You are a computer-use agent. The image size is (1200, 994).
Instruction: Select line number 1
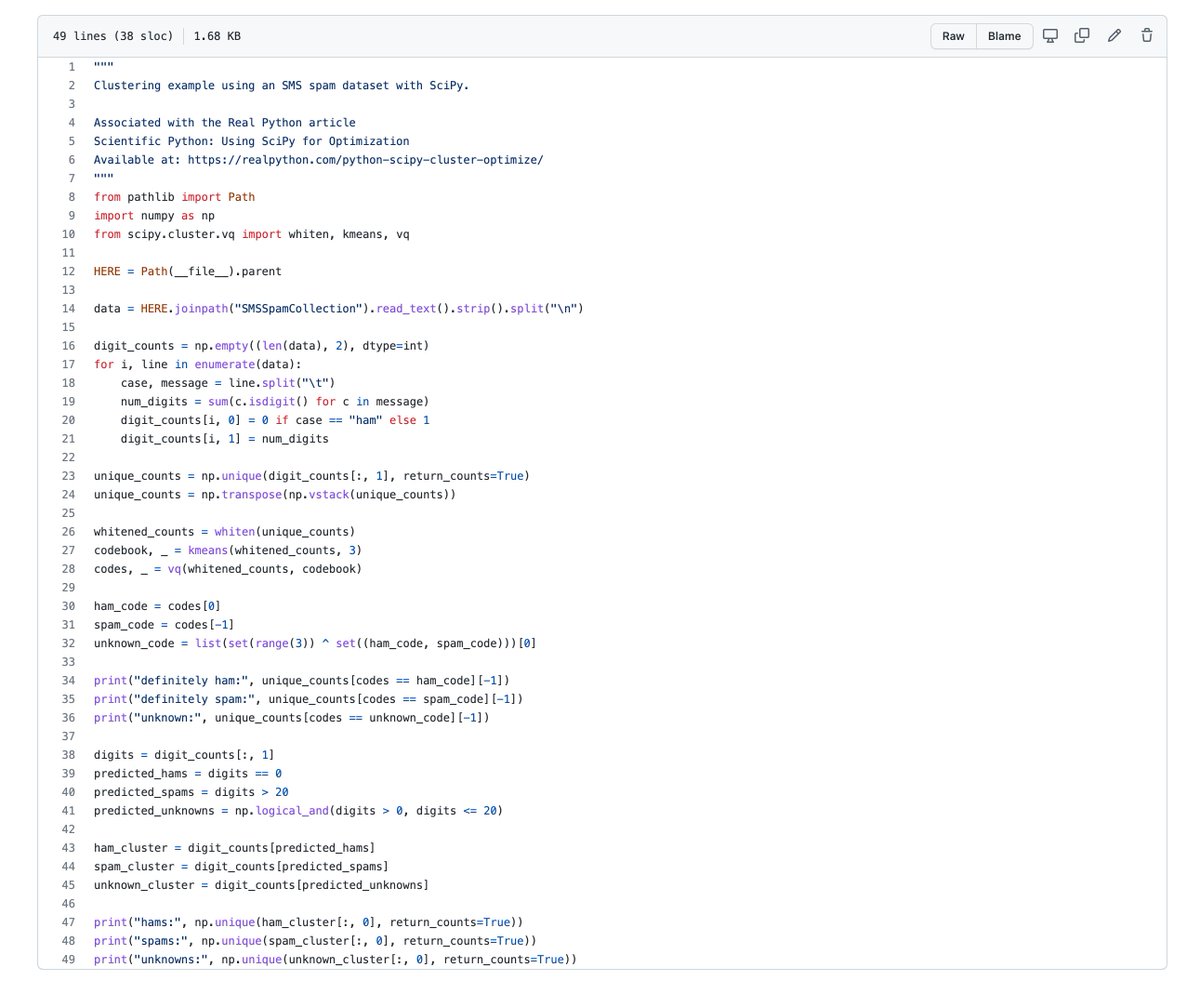click(71, 67)
